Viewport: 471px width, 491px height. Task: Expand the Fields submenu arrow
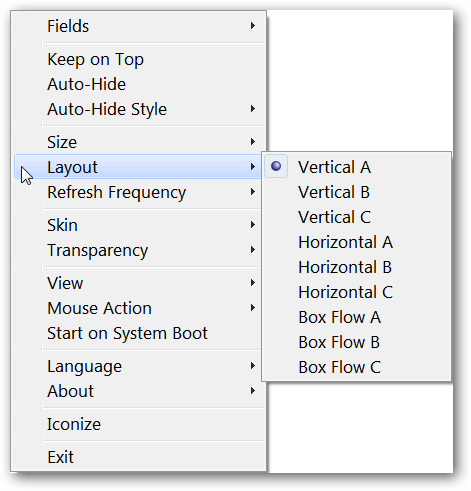coord(253,26)
